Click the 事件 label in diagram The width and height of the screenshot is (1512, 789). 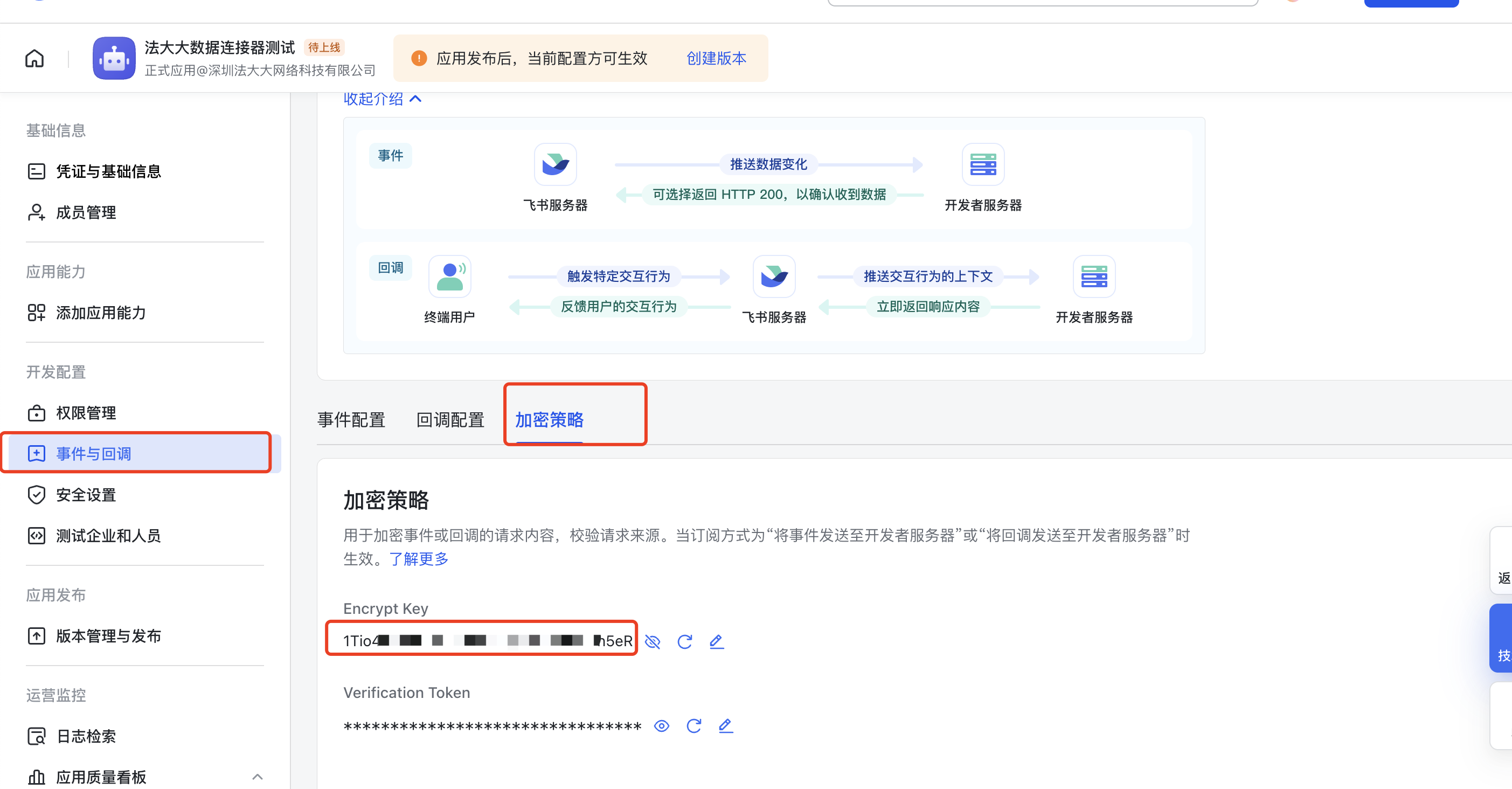tap(390, 156)
